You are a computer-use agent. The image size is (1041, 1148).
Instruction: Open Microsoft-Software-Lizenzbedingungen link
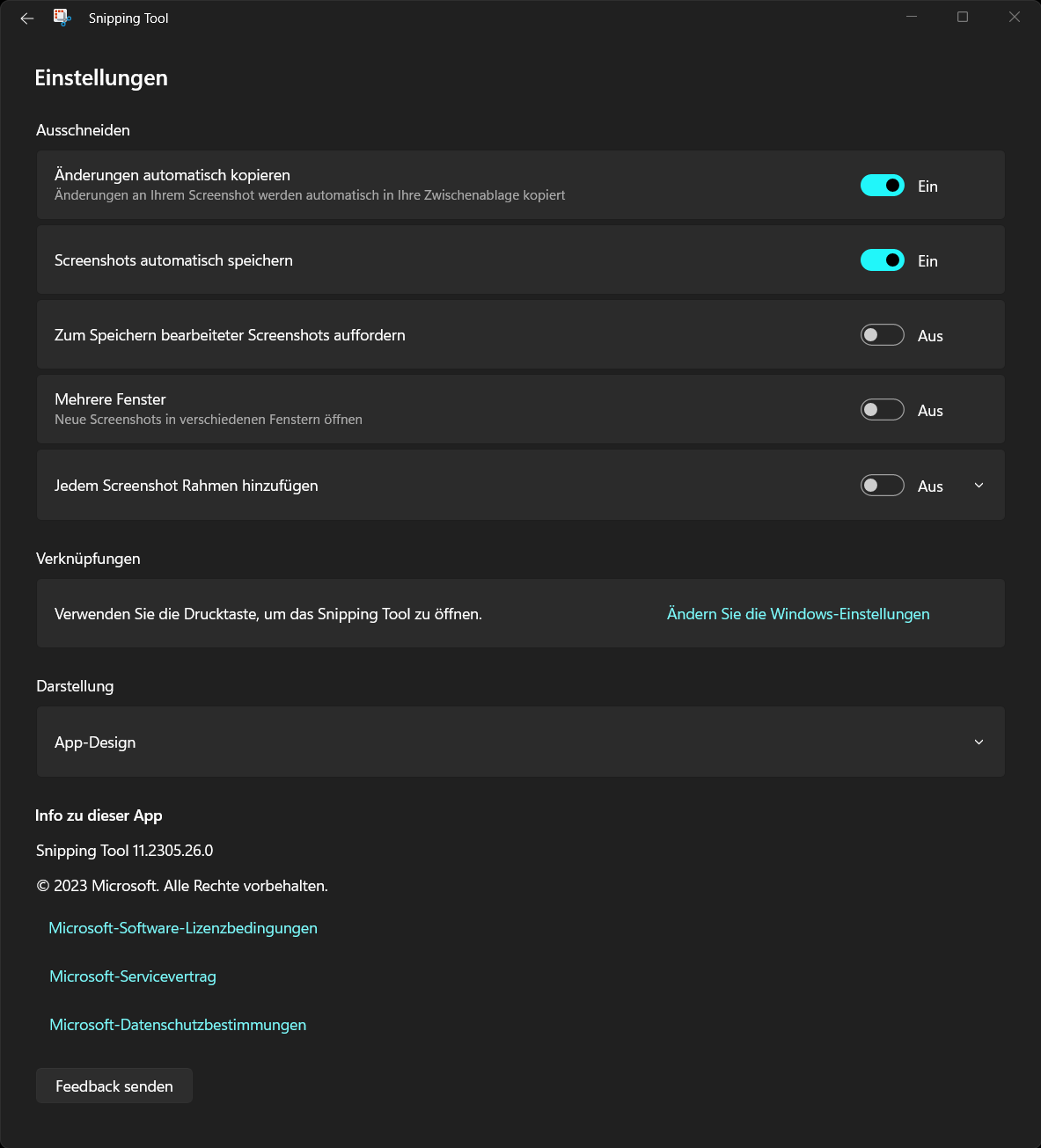pyautogui.click(x=183, y=928)
